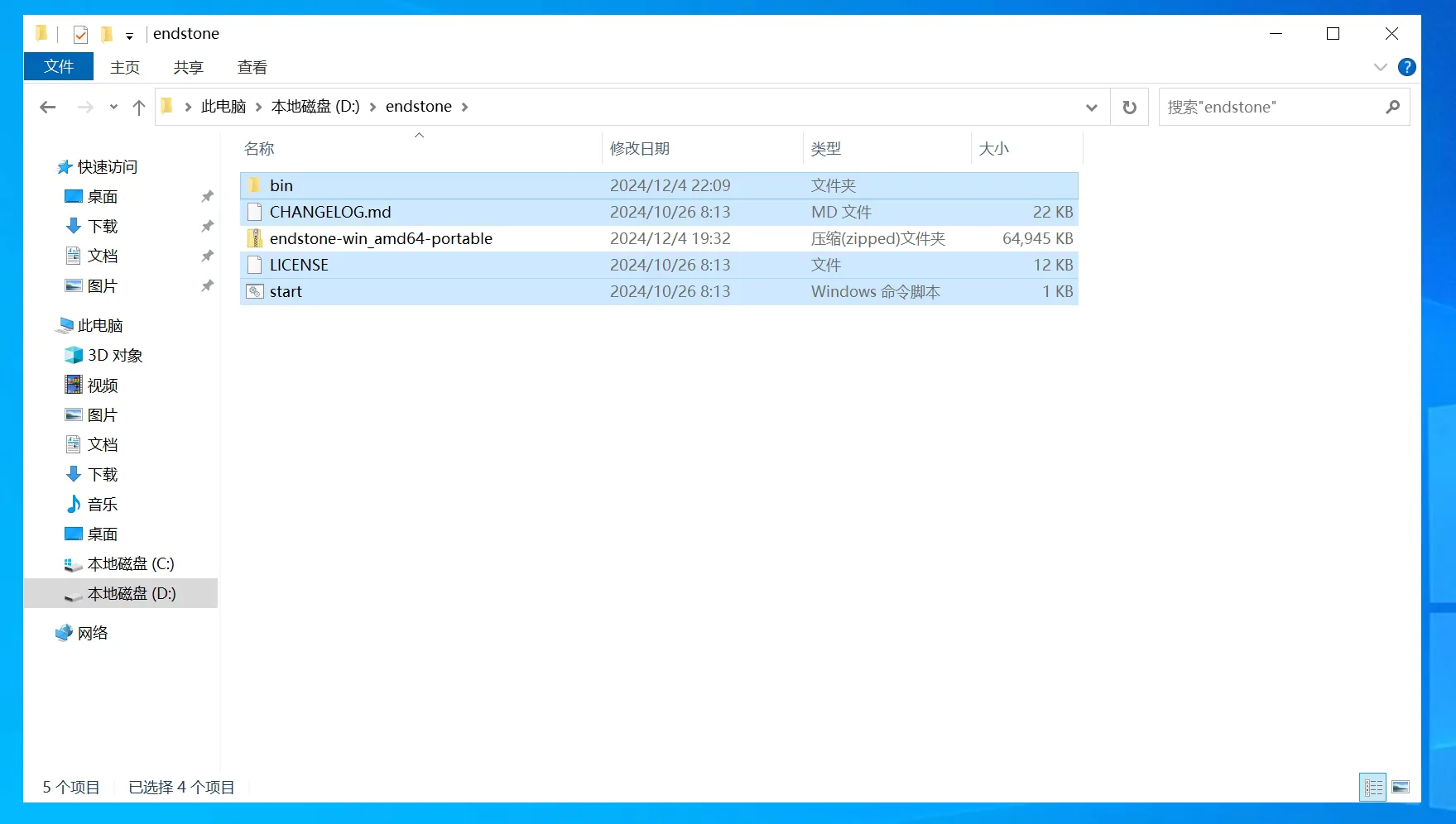Image resolution: width=1456 pixels, height=824 pixels.
Task: Switch to large icons view
Action: point(1401,787)
